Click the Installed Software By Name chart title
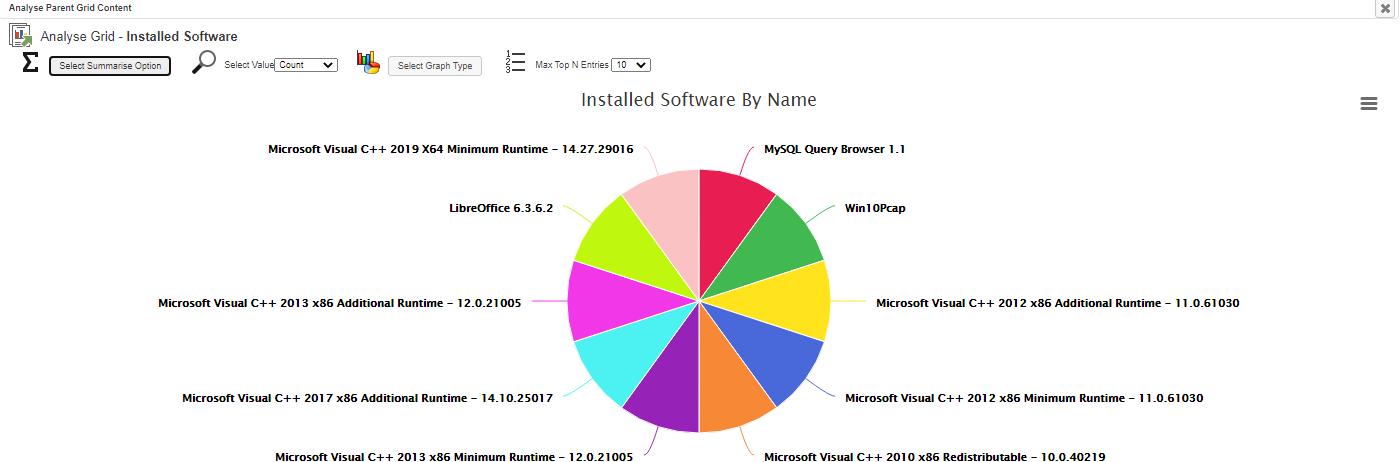This screenshot has width=1400, height=462. coord(699,100)
